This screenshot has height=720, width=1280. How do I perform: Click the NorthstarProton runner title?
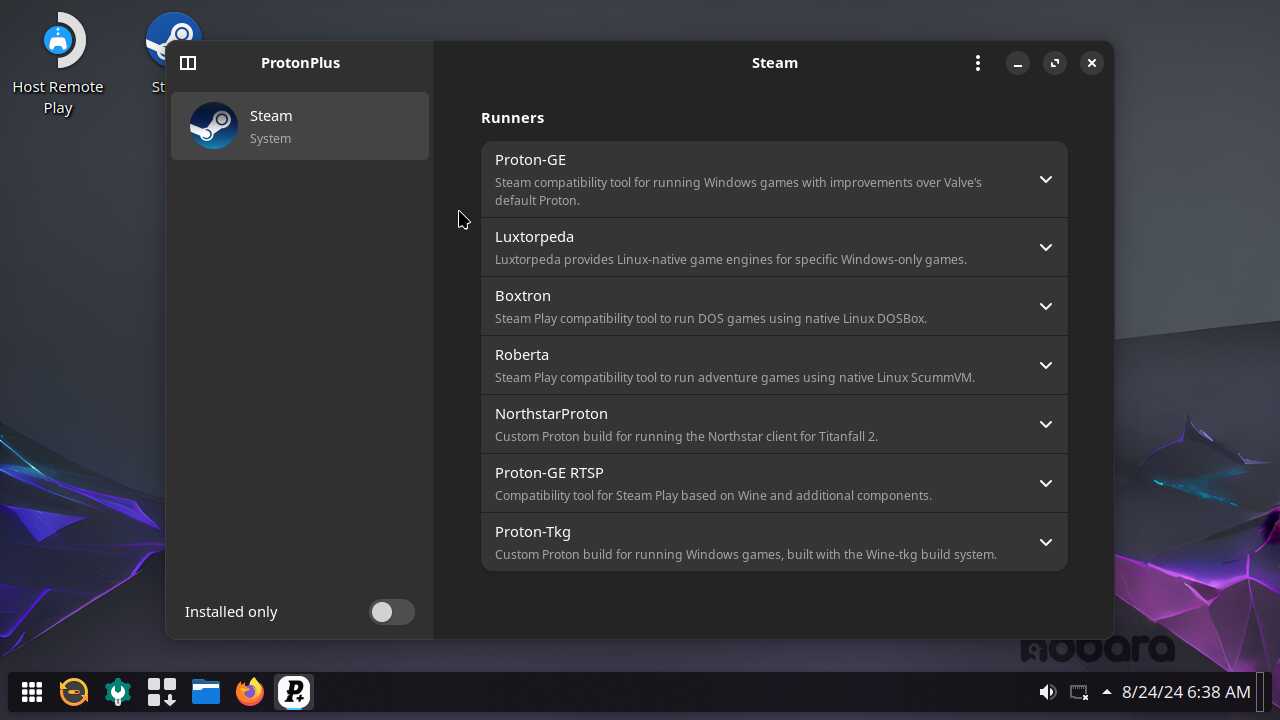click(551, 414)
